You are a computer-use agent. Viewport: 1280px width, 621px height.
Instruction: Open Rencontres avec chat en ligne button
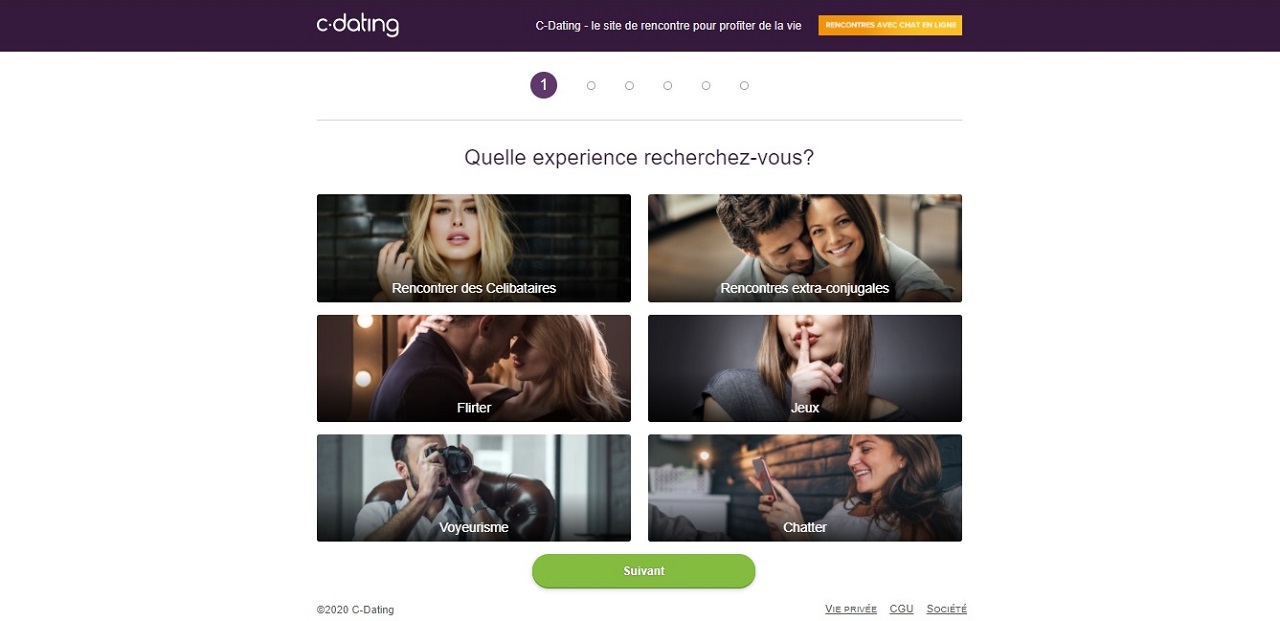(890, 25)
